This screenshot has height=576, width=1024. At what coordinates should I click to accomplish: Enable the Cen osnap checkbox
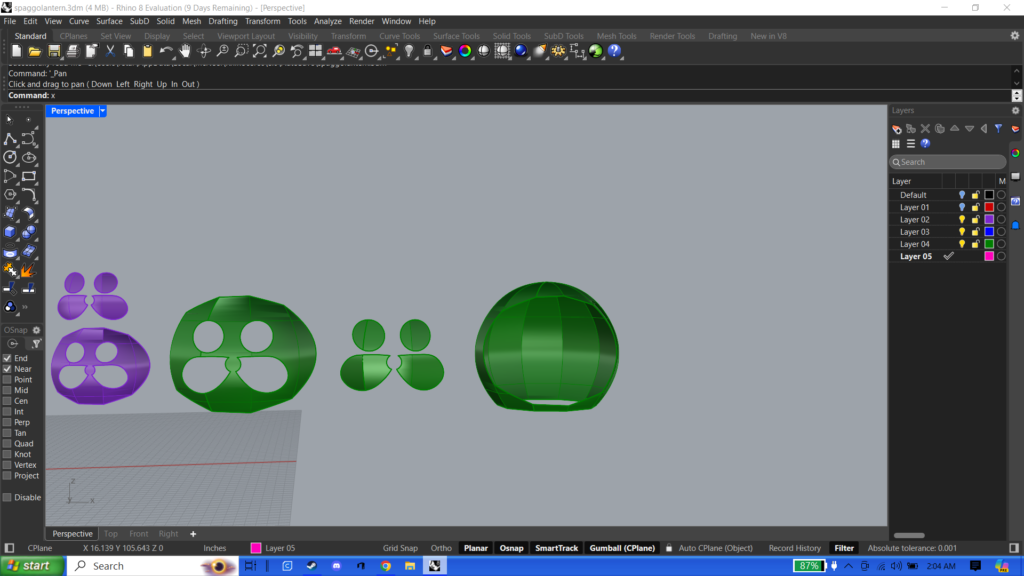click(7, 401)
